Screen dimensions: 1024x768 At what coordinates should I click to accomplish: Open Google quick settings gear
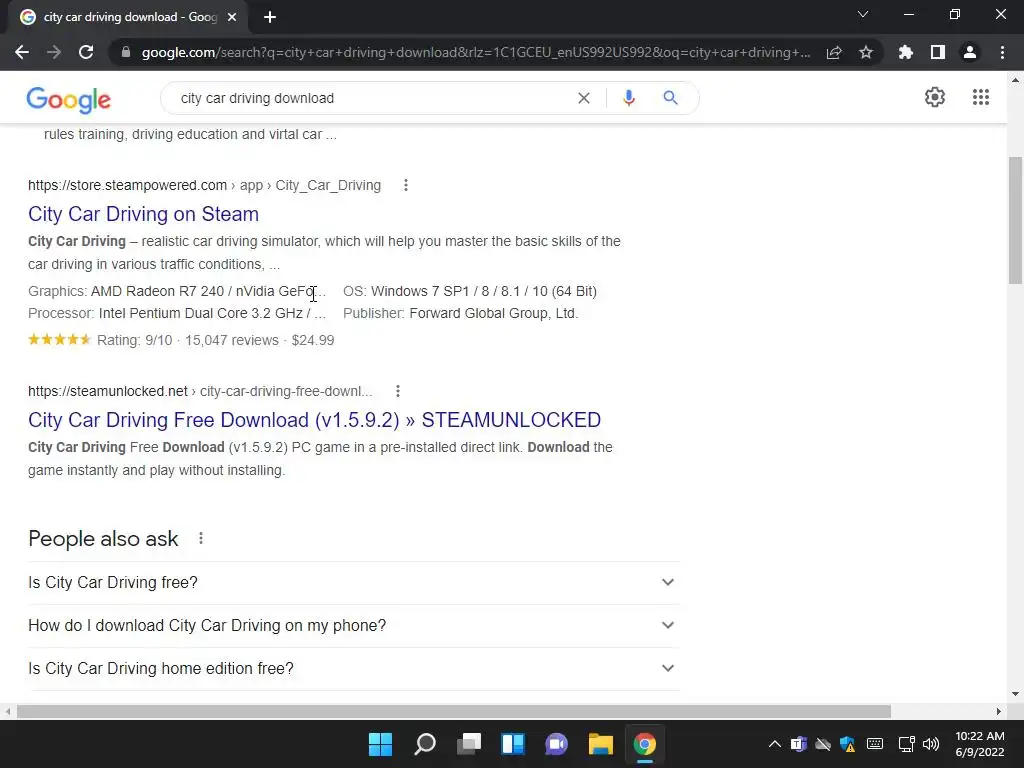(x=935, y=97)
